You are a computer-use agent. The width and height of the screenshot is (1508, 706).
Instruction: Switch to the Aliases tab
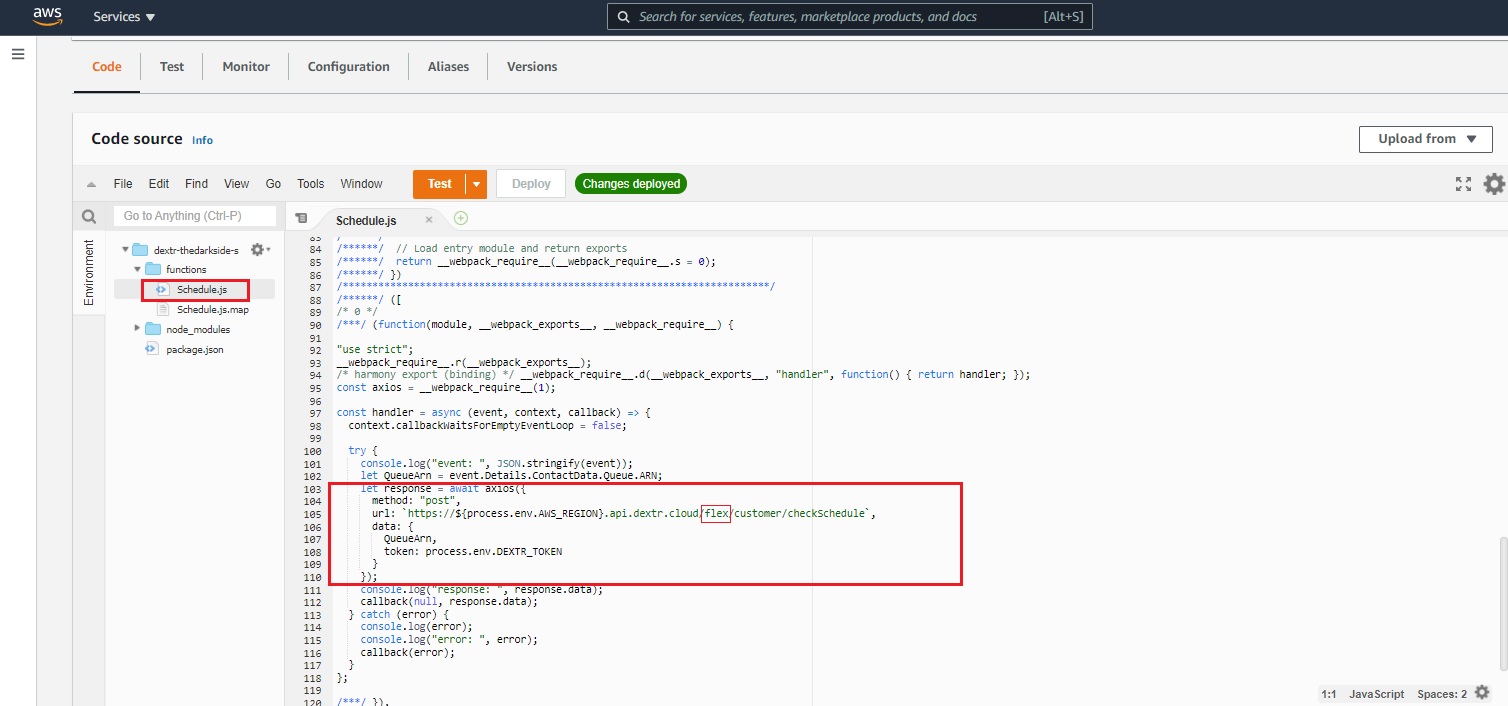point(448,67)
